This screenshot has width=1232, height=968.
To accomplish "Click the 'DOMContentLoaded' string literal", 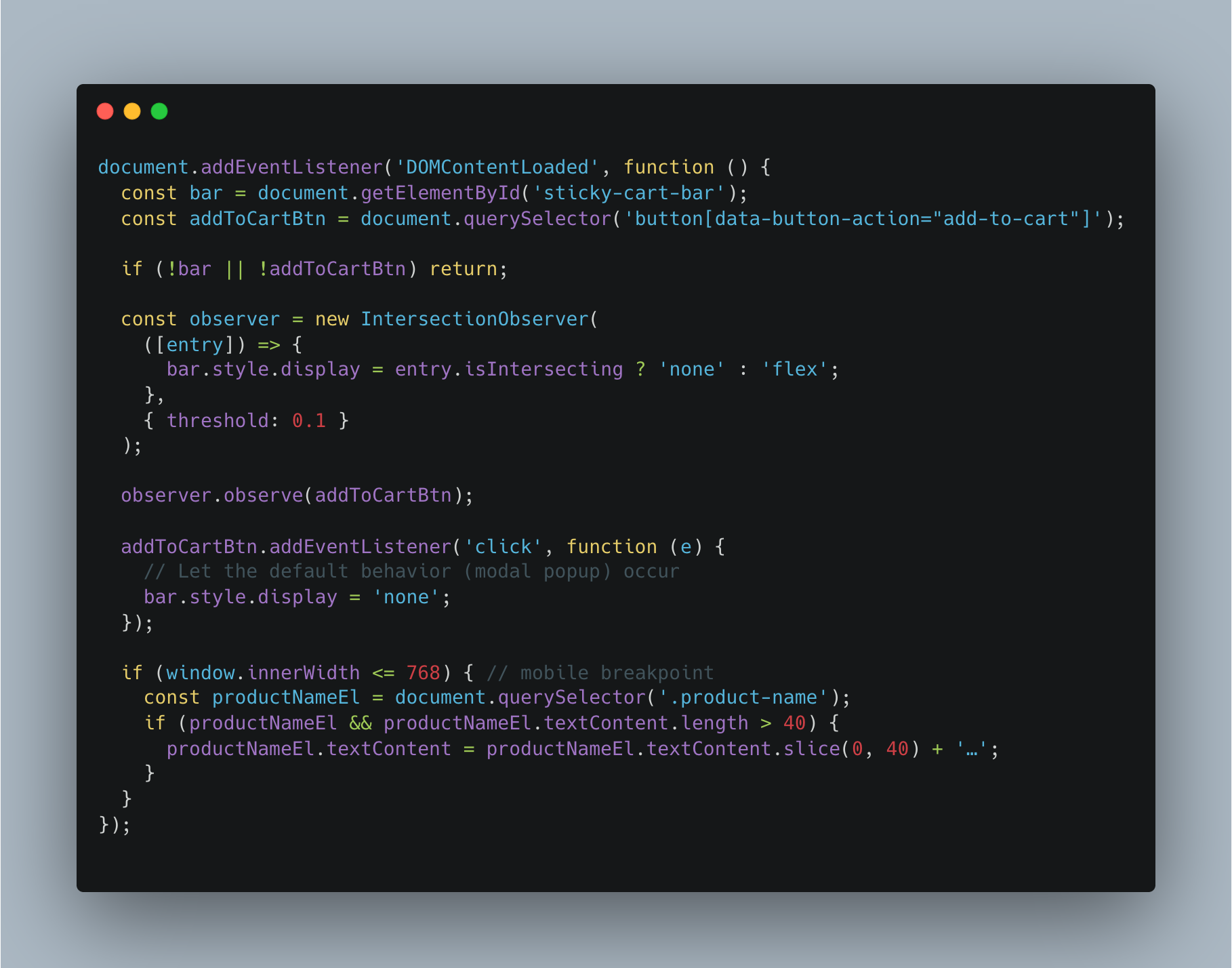I will click(x=497, y=167).
